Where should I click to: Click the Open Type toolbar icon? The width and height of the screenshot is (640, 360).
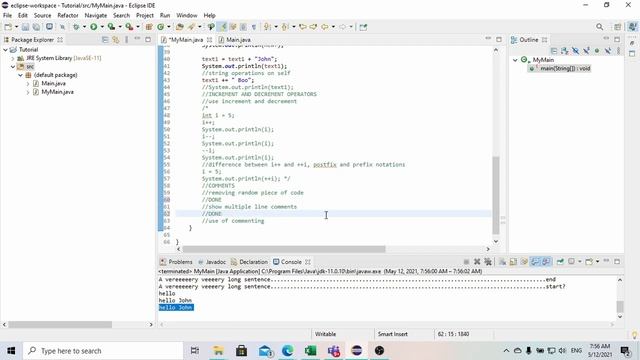point(180,27)
